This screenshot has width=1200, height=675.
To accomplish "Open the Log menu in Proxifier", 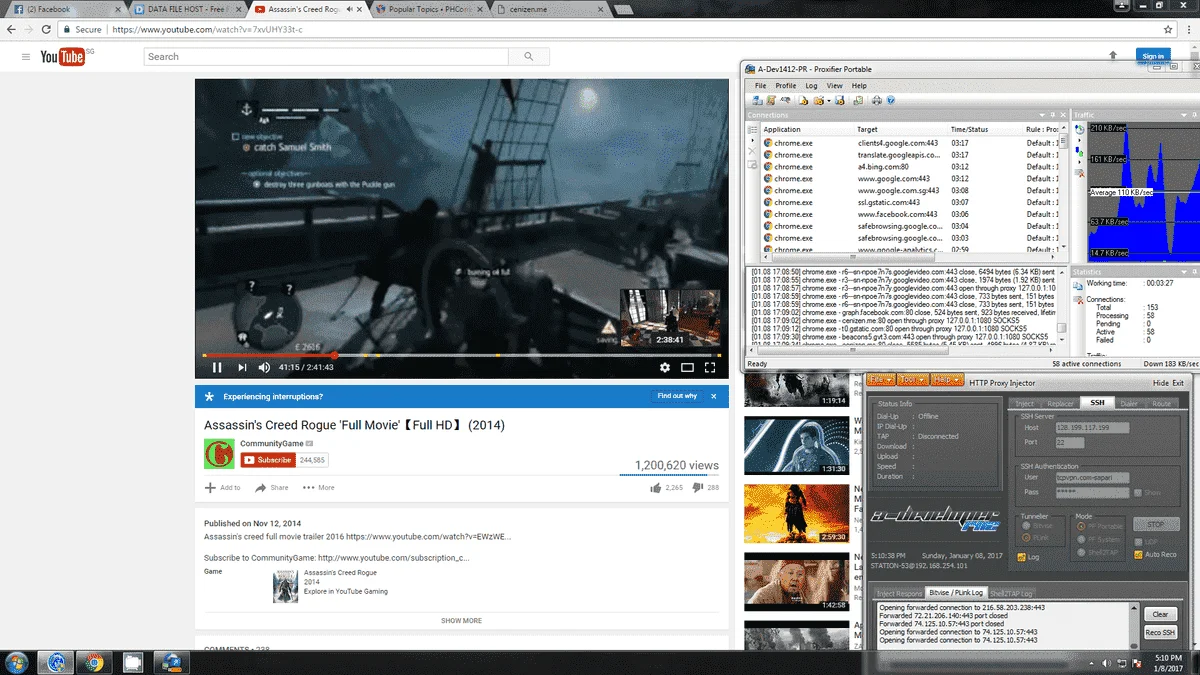I will point(812,86).
